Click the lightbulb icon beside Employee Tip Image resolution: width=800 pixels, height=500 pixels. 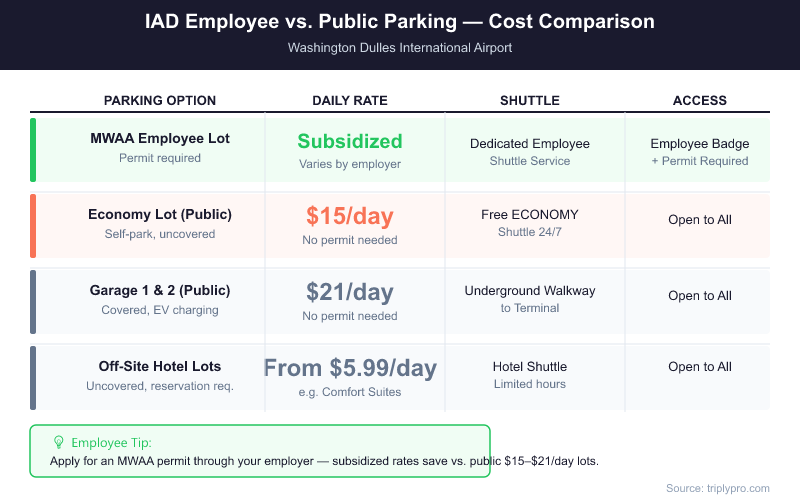pos(59,442)
